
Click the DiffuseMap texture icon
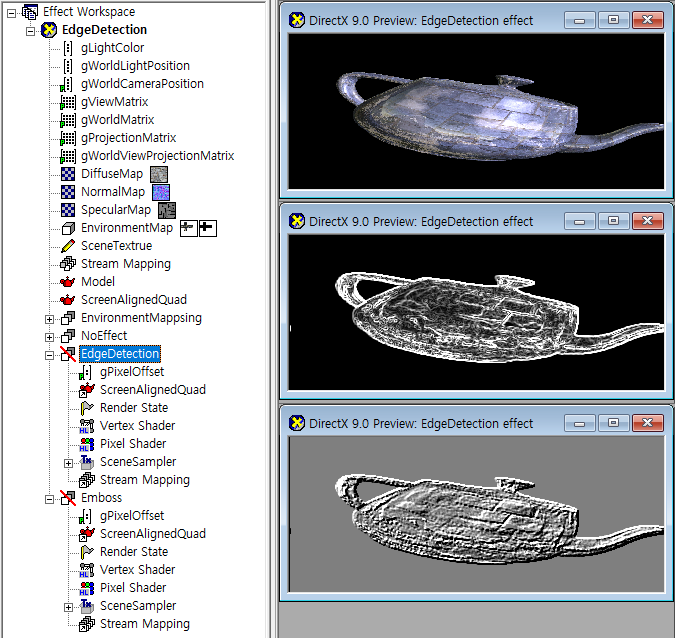68,174
